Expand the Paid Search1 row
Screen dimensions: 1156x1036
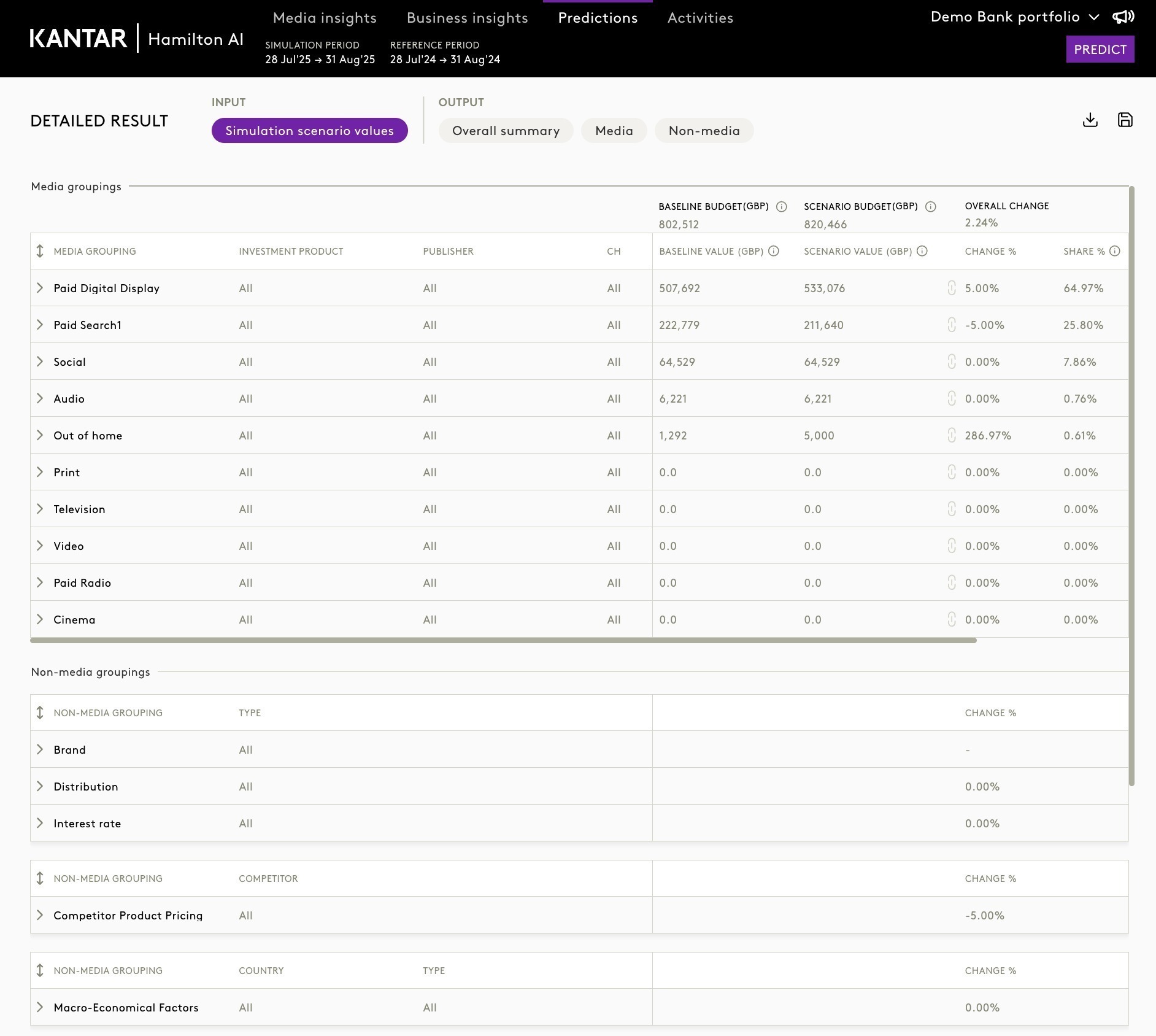(x=40, y=325)
